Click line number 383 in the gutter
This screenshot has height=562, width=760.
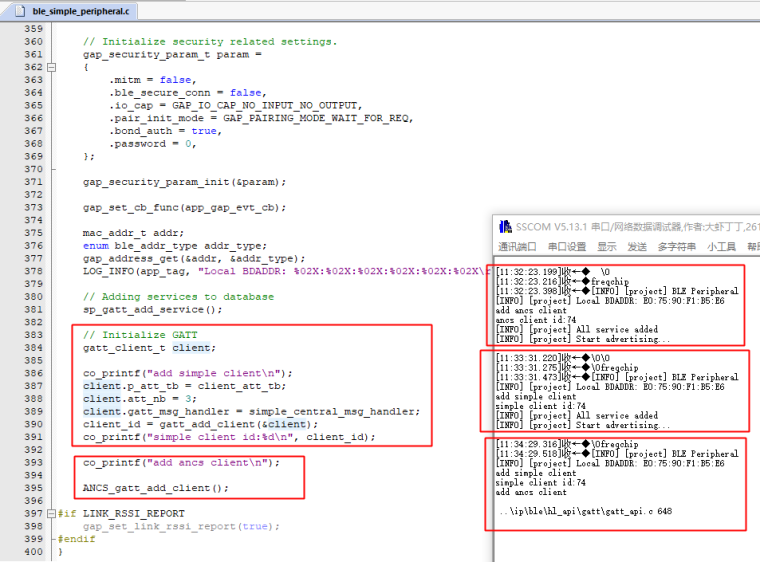pyautogui.click(x=33, y=334)
